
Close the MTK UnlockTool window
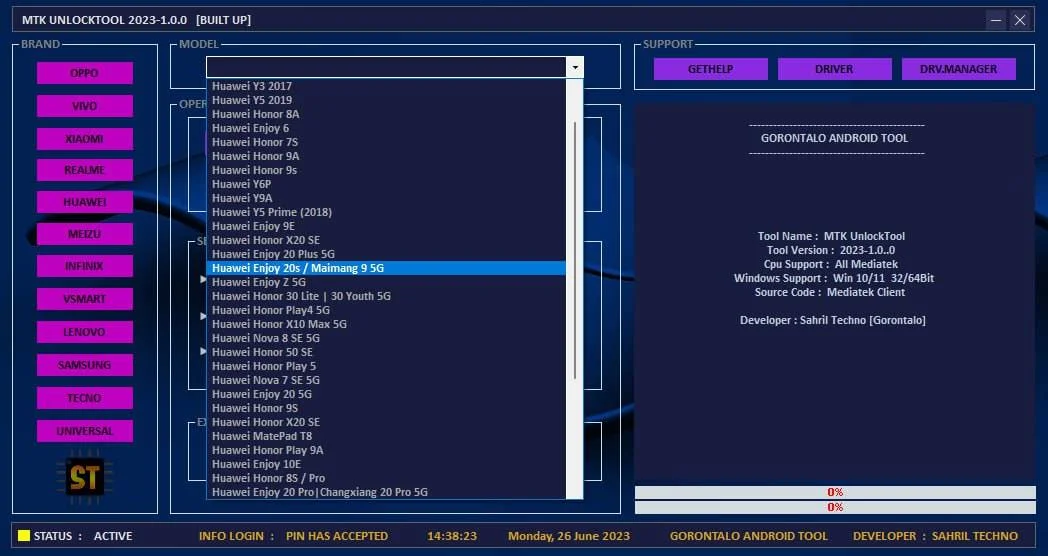pyautogui.click(x=1020, y=20)
